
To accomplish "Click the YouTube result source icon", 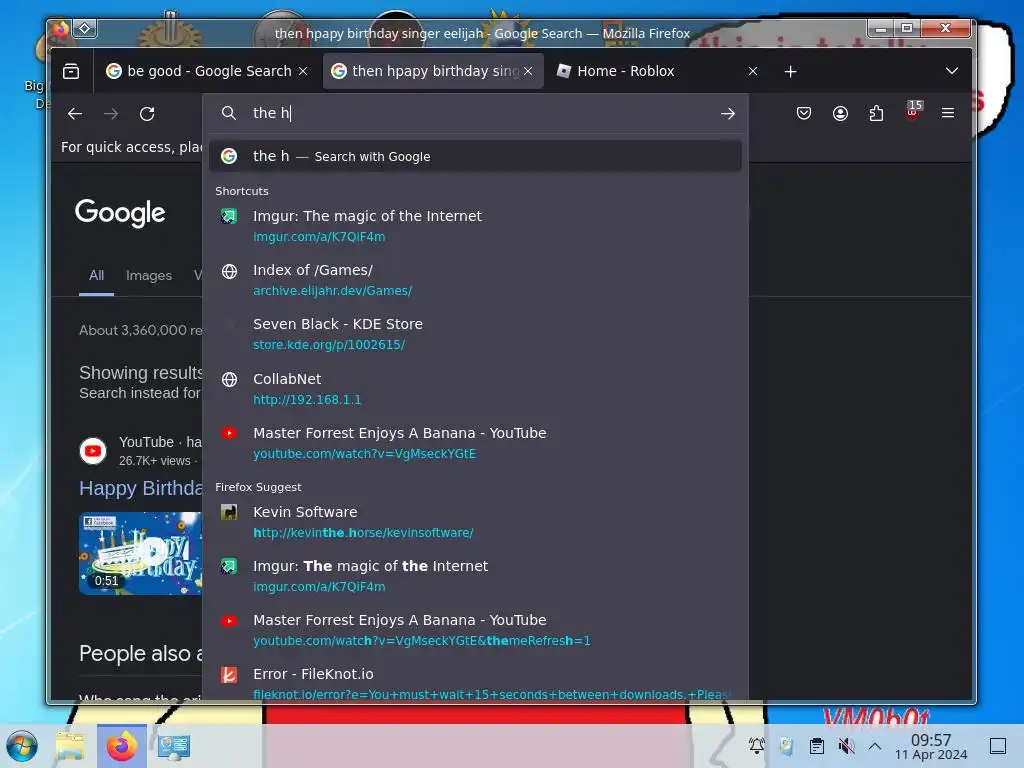I will pyautogui.click(x=93, y=451).
